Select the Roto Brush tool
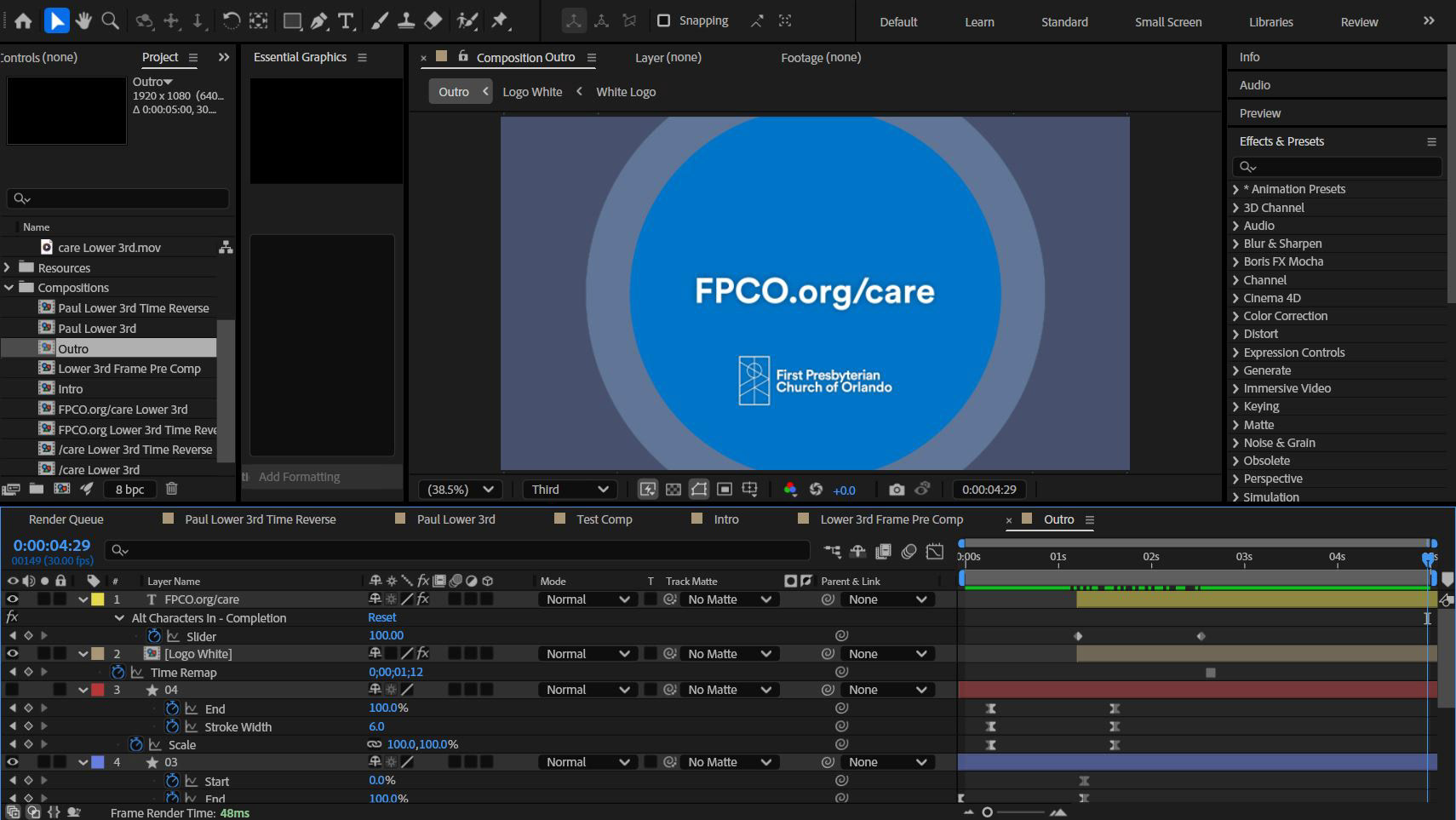The image size is (1456, 820). click(467, 20)
